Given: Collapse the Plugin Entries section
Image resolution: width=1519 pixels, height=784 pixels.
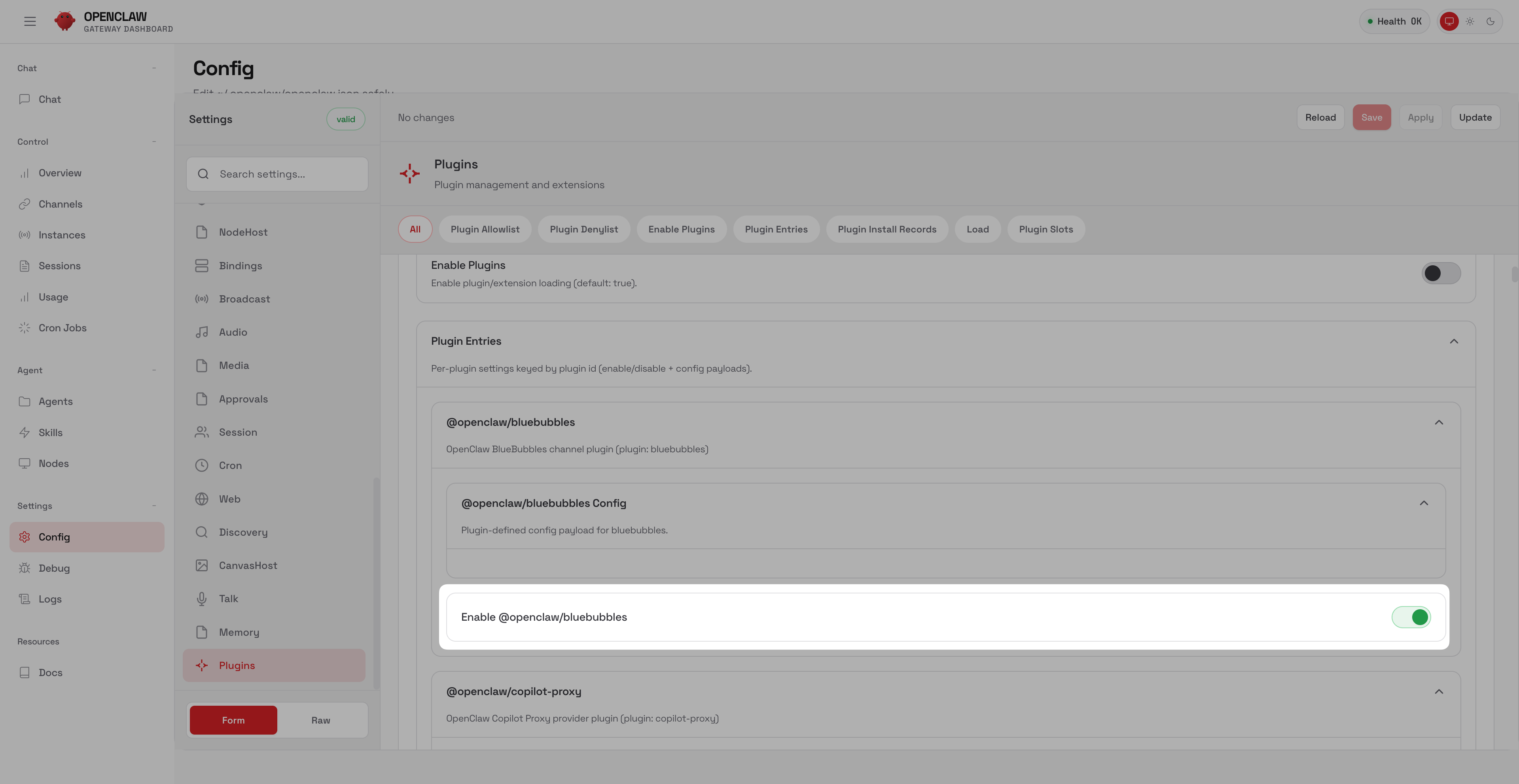Looking at the screenshot, I should click(1454, 341).
